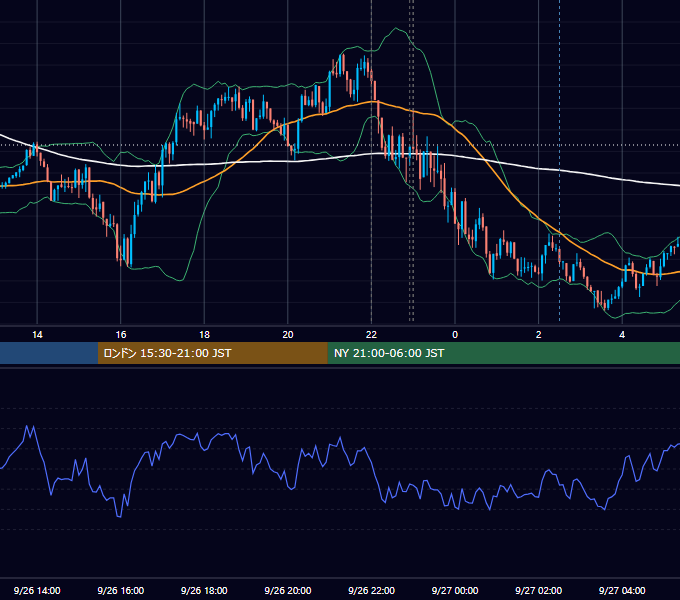The height and width of the screenshot is (600, 680).
Task: Click the 14 hour label on chart axis
Action: [37, 335]
